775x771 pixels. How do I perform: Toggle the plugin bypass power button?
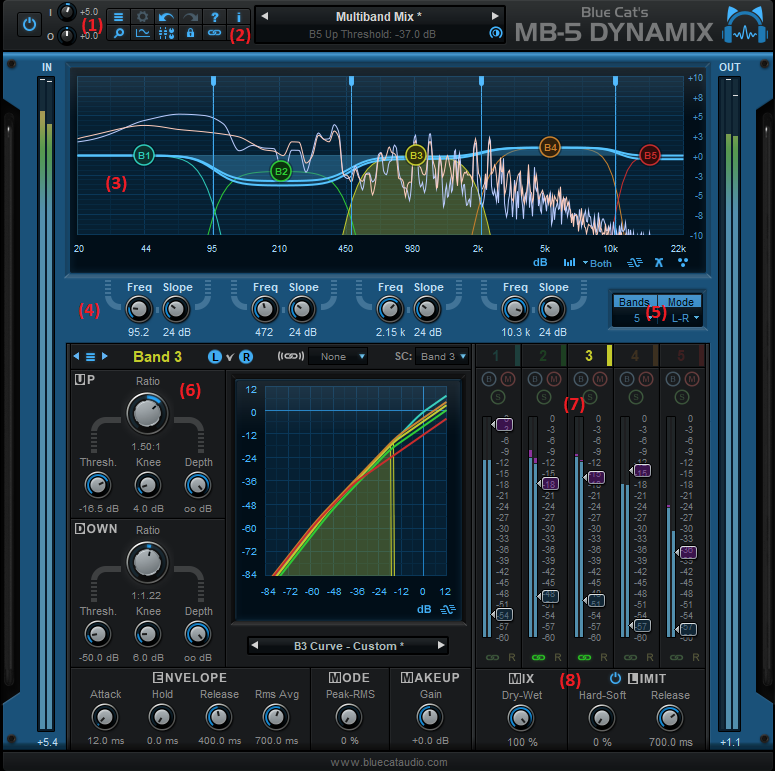click(29, 24)
